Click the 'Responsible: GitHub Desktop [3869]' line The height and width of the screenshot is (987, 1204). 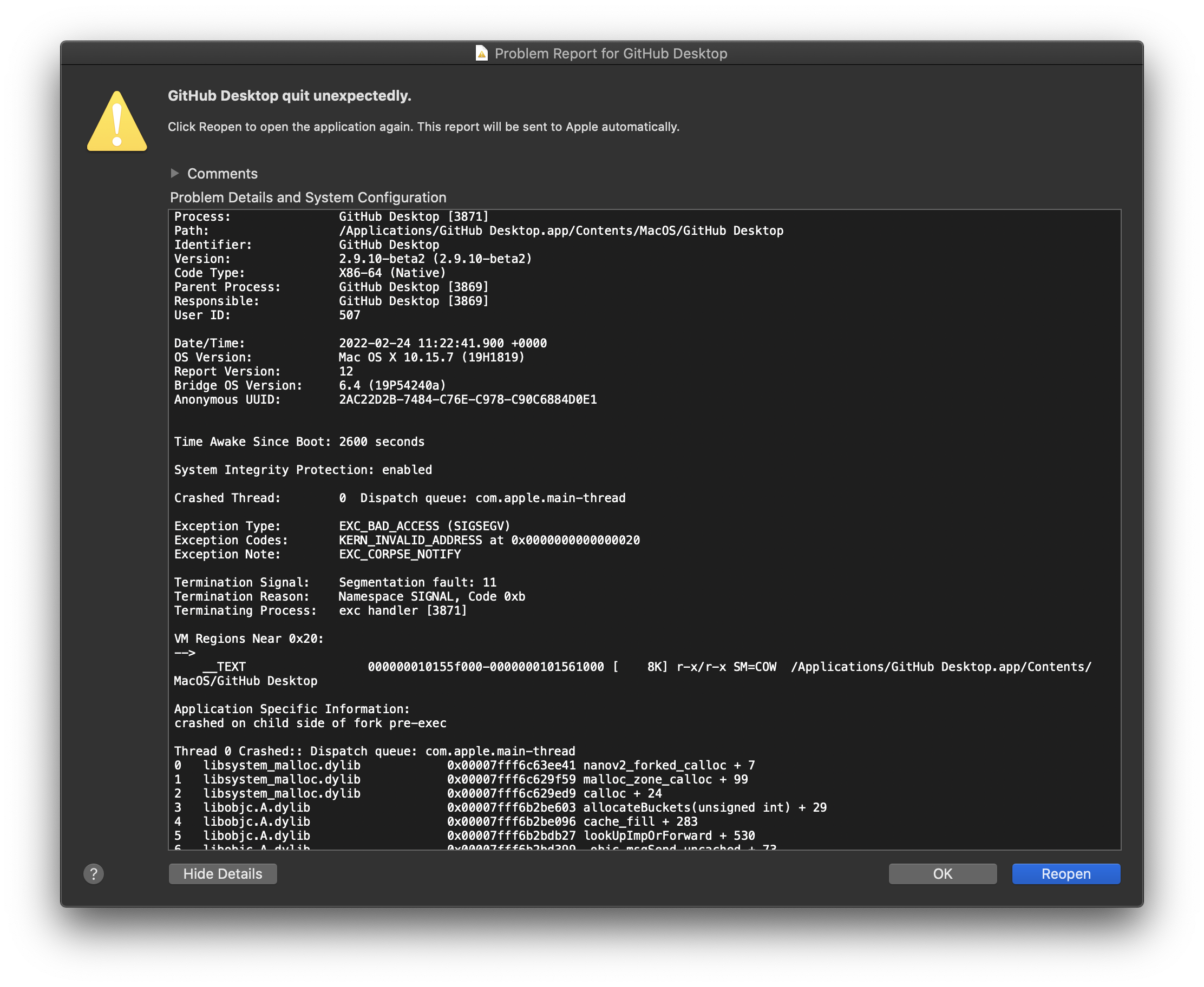tap(331, 301)
